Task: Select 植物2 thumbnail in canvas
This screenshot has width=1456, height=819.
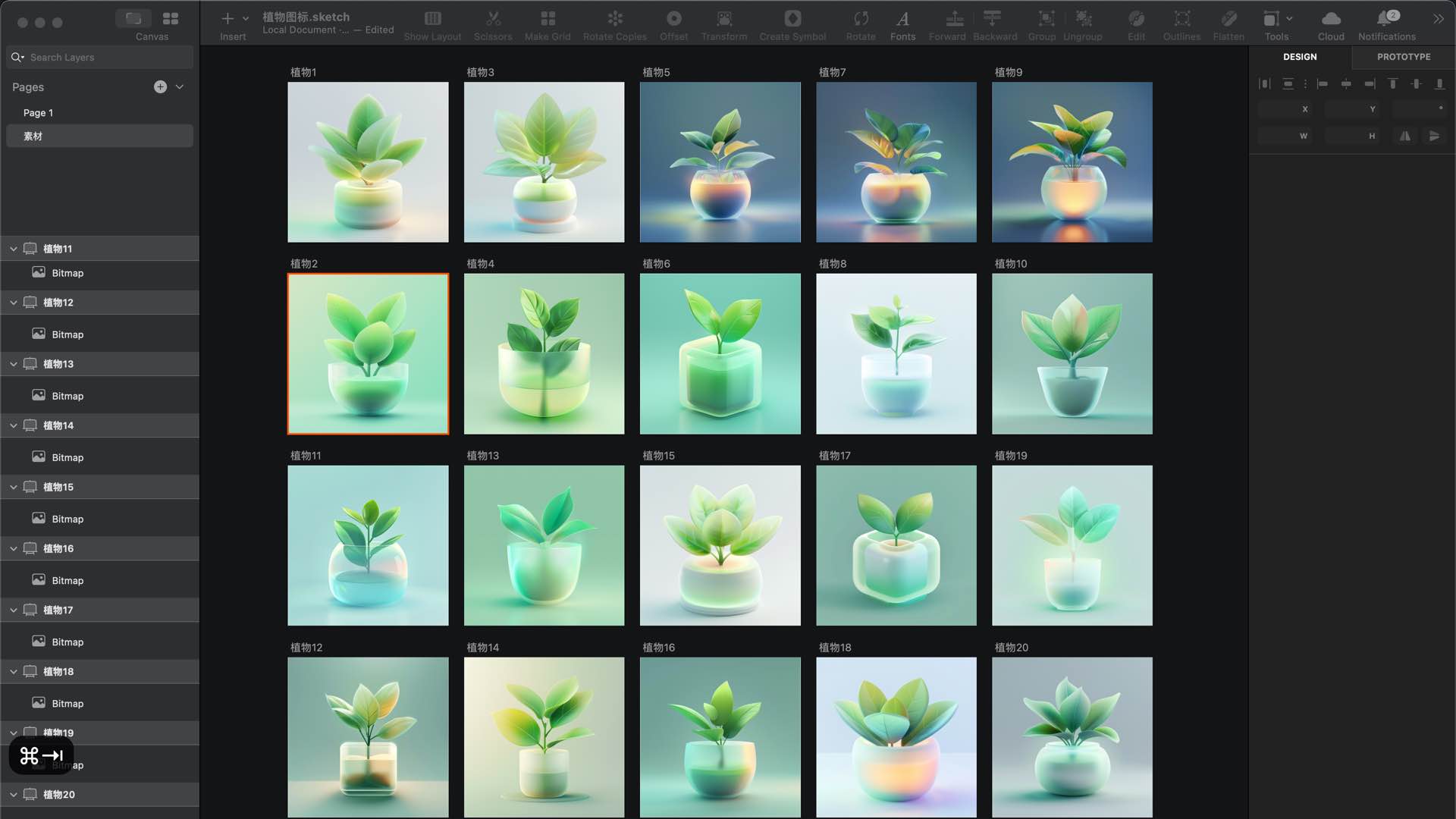Action: (368, 353)
